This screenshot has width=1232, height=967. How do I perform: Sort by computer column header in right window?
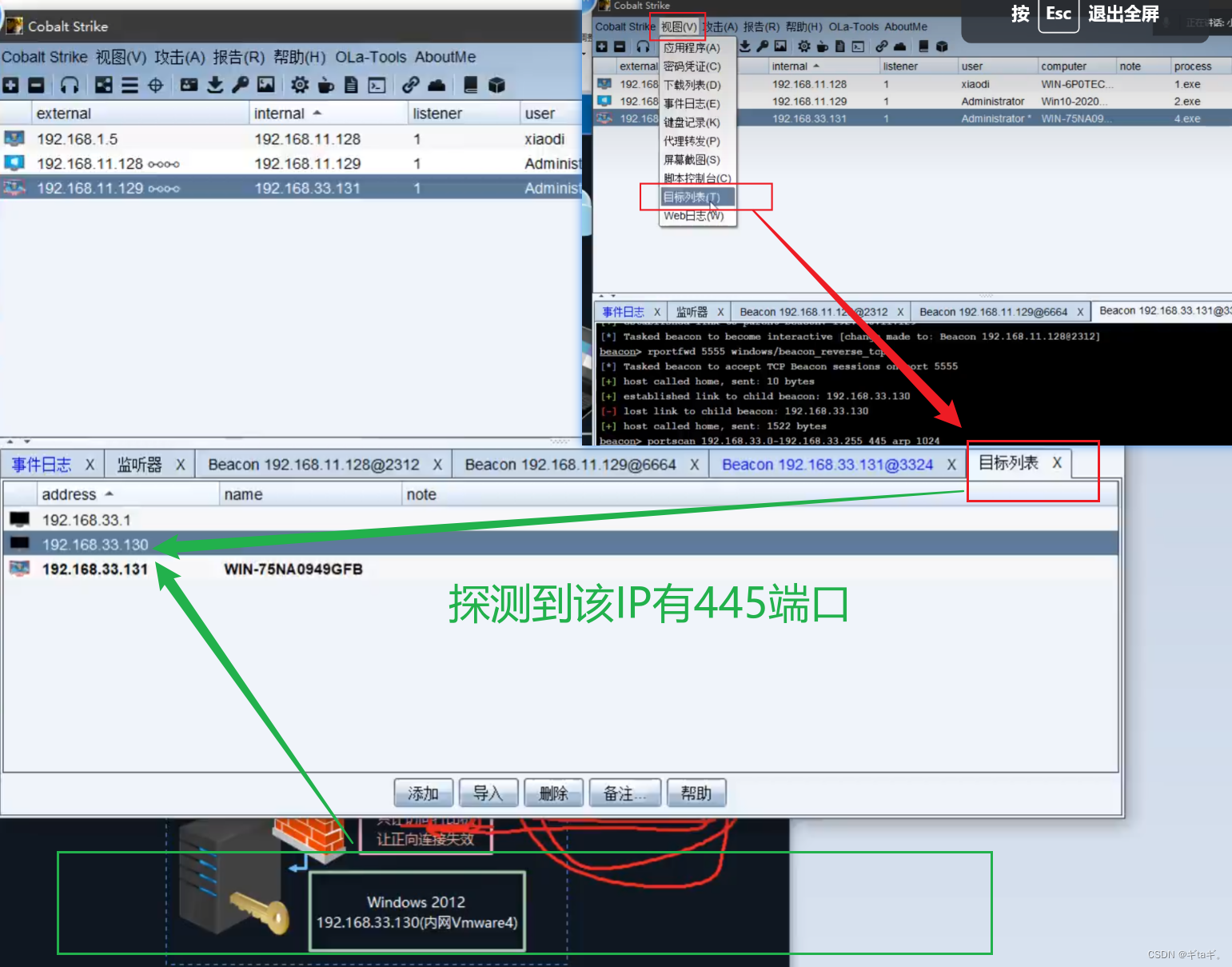(1076, 66)
